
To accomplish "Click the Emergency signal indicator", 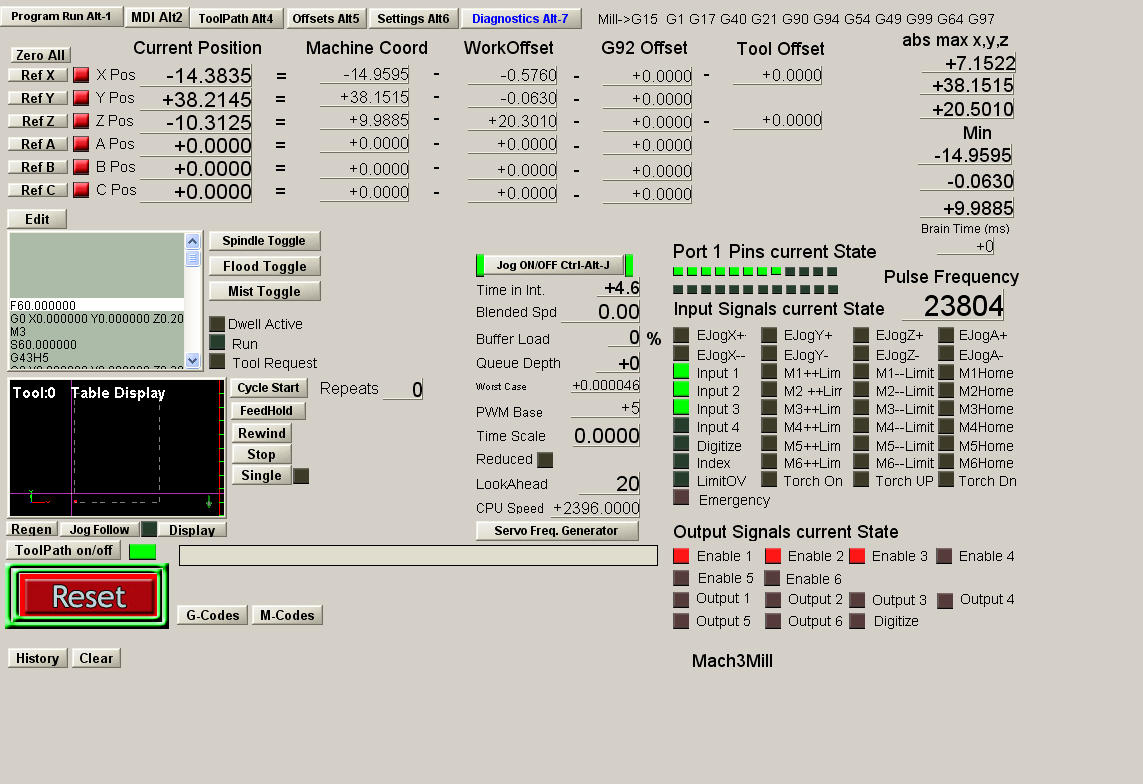I will pyautogui.click(x=681, y=498).
